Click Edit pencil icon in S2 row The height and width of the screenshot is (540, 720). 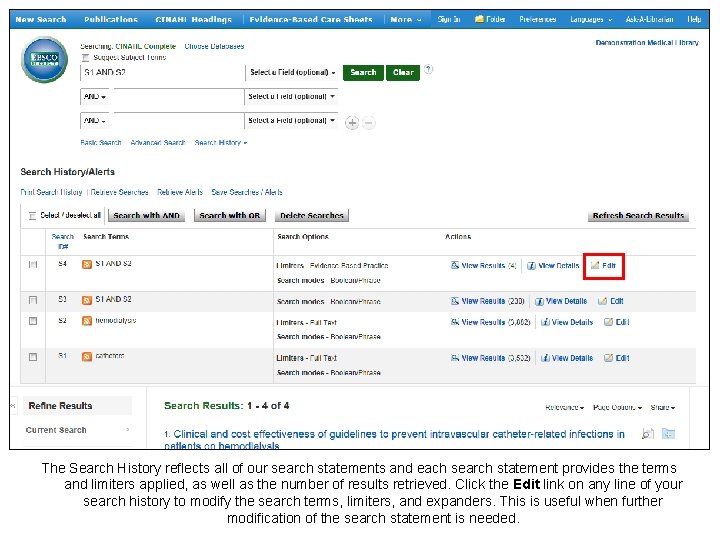(x=608, y=322)
